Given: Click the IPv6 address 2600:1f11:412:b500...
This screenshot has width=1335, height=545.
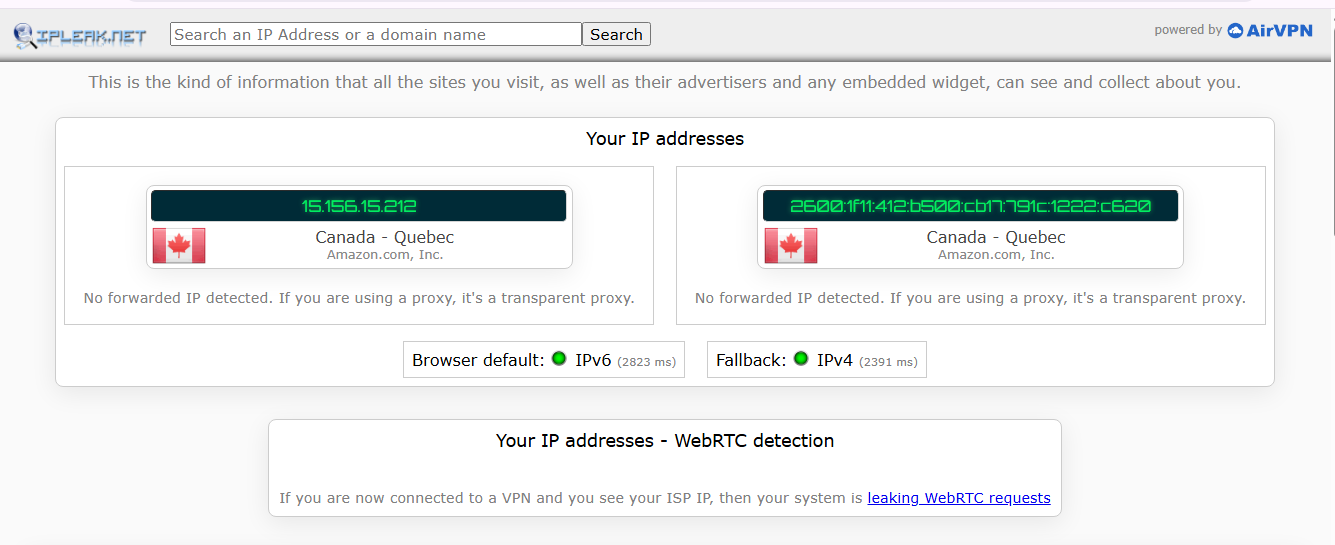Looking at the screenshot, I should (x=970, y=206).
